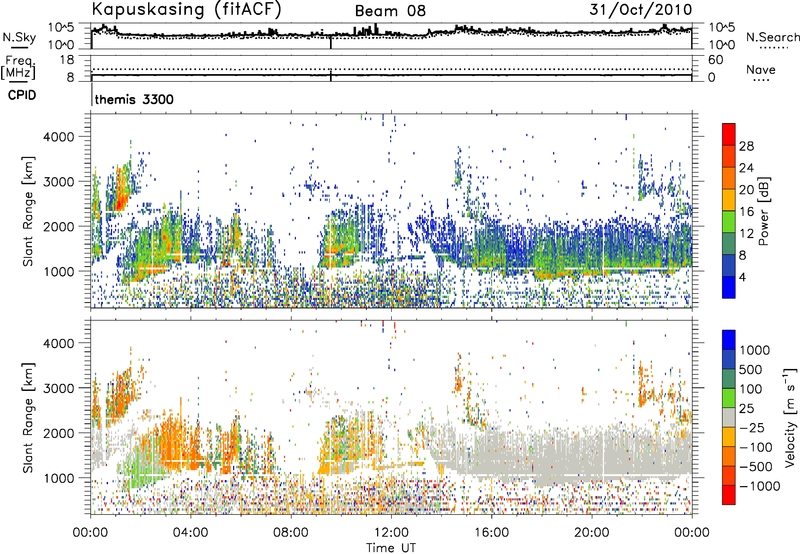This screenshot has height=554, width=800.
Task: Click the 'CPID' row label
Action: click(x=22, y=95)
